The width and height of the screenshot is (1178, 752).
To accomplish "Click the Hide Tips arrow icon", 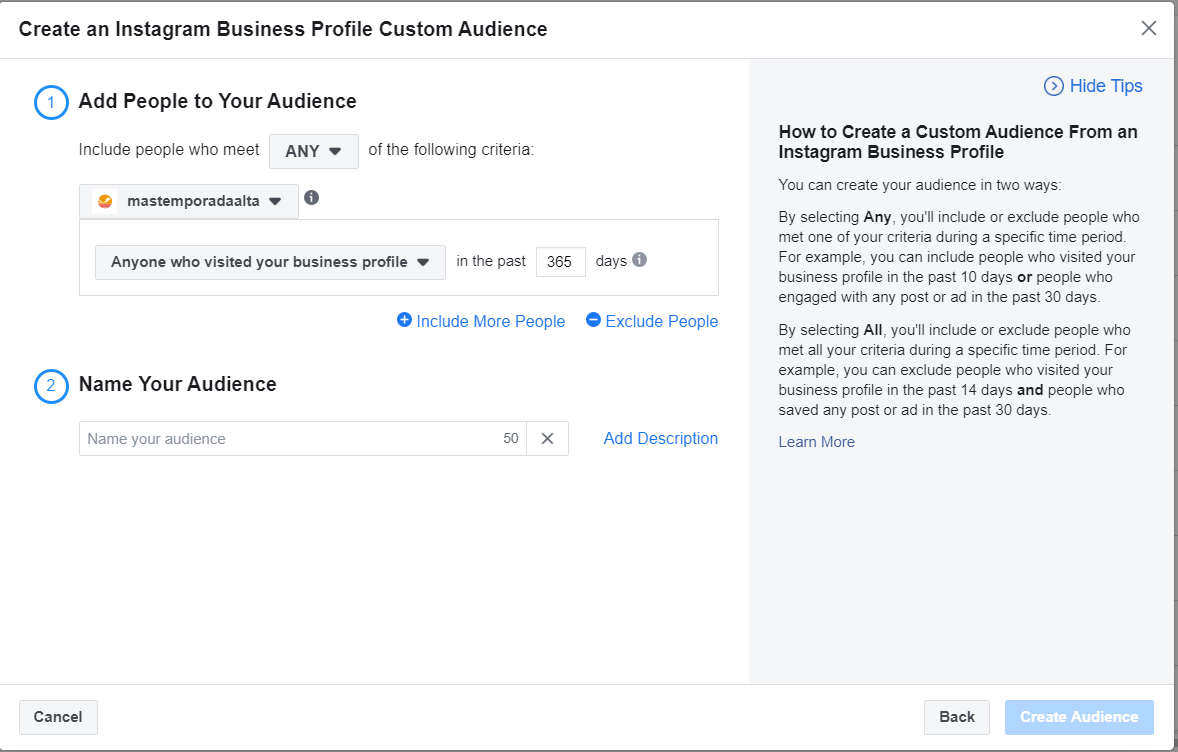I will [x=1053, y=86].
